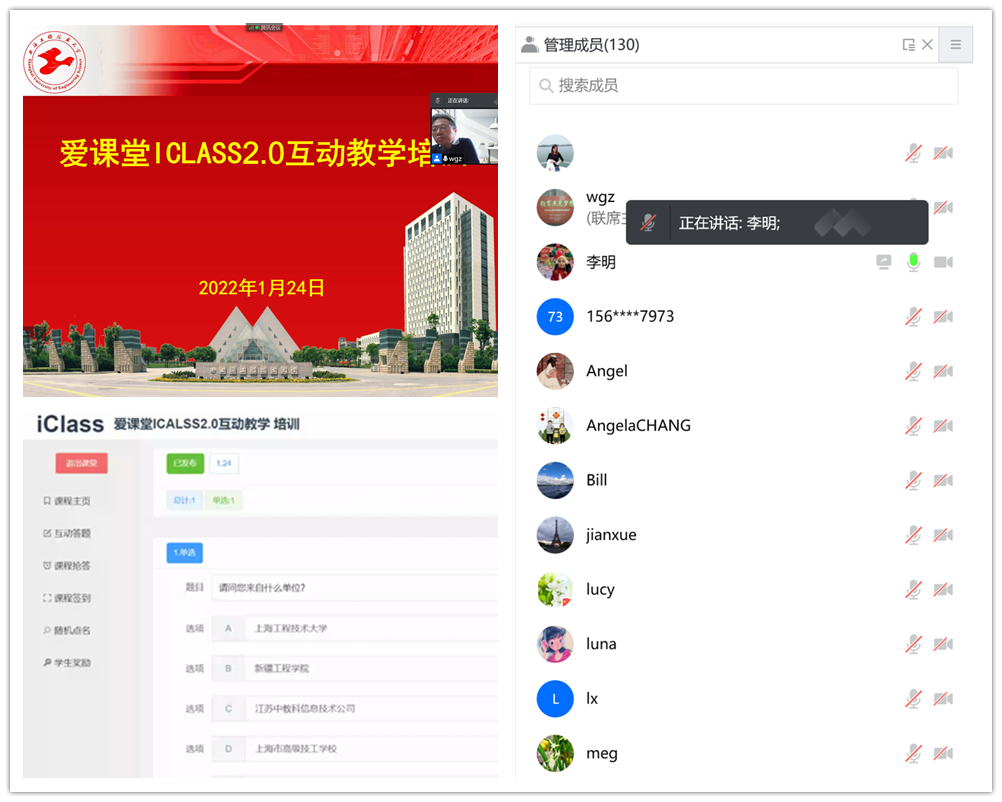Close the members panel
The image size is (1002, 802).
(x=927, y=45)
